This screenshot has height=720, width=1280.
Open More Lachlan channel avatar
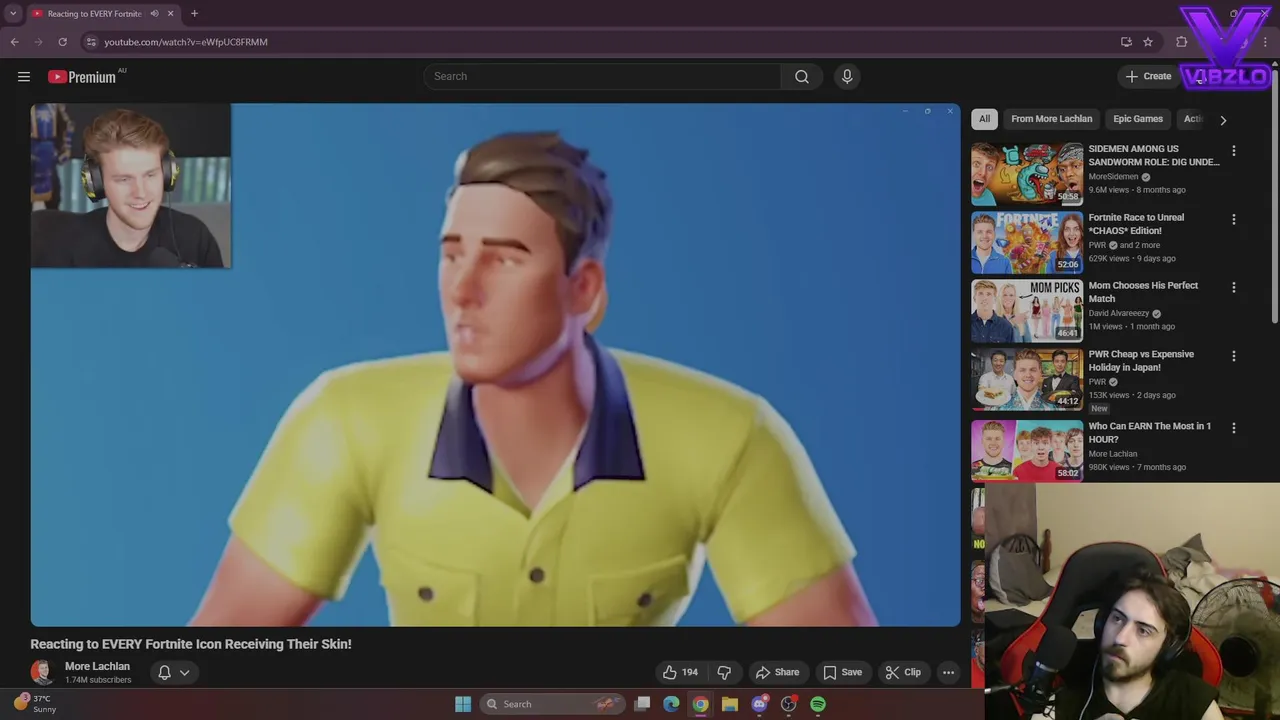[x=42, y=672]
